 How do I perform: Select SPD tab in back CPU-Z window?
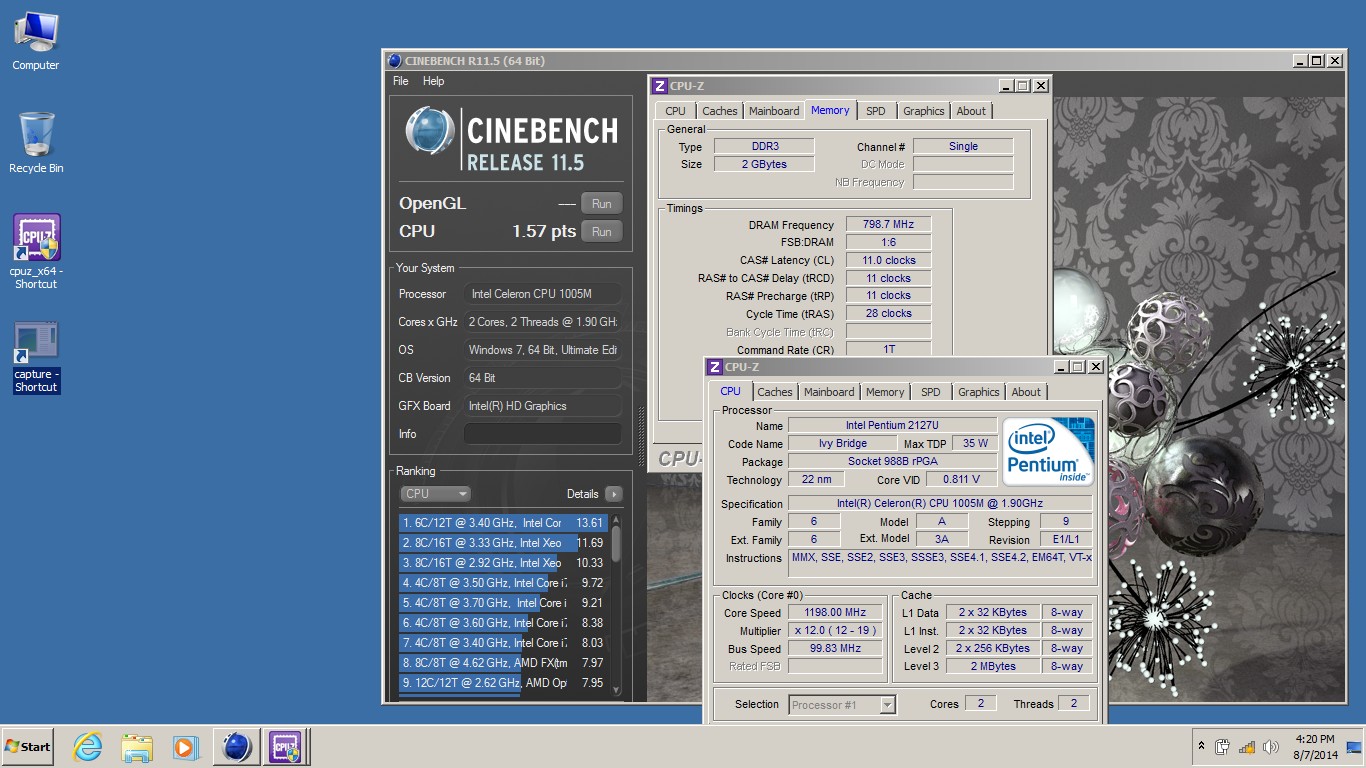coord(876,111)
